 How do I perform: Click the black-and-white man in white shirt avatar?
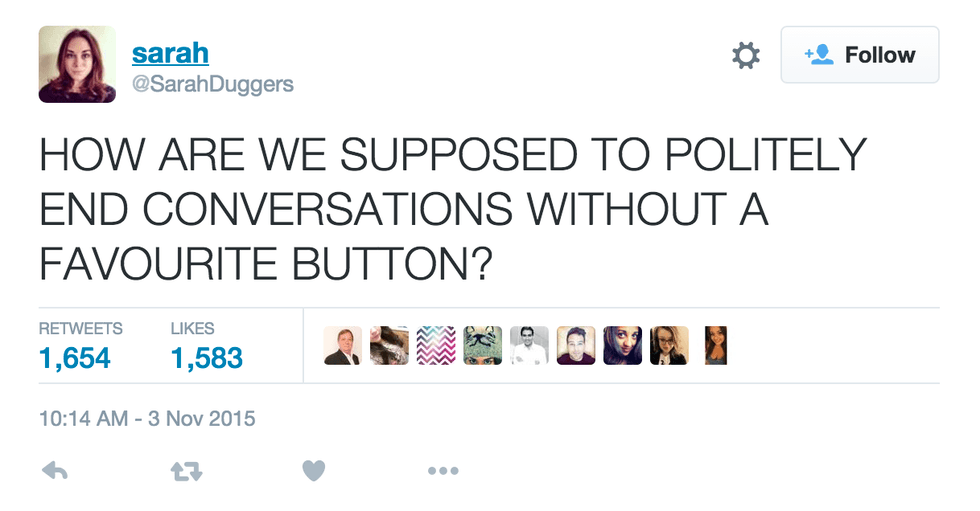coord(529,346)
